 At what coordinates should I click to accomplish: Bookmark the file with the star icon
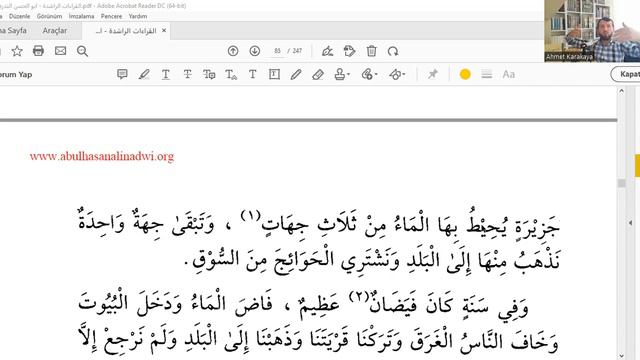[17, 51]
